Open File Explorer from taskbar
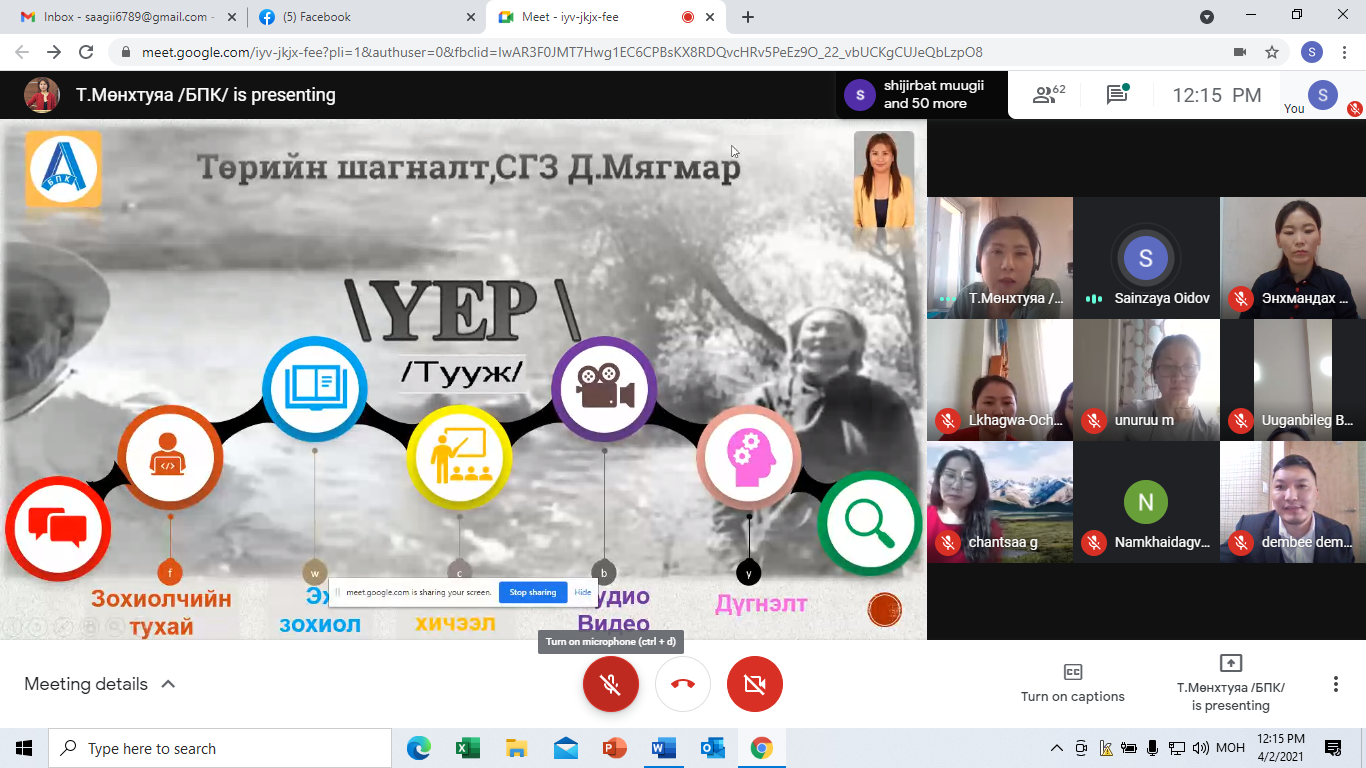The image size is (1366, 768). (x=516, y=748)
